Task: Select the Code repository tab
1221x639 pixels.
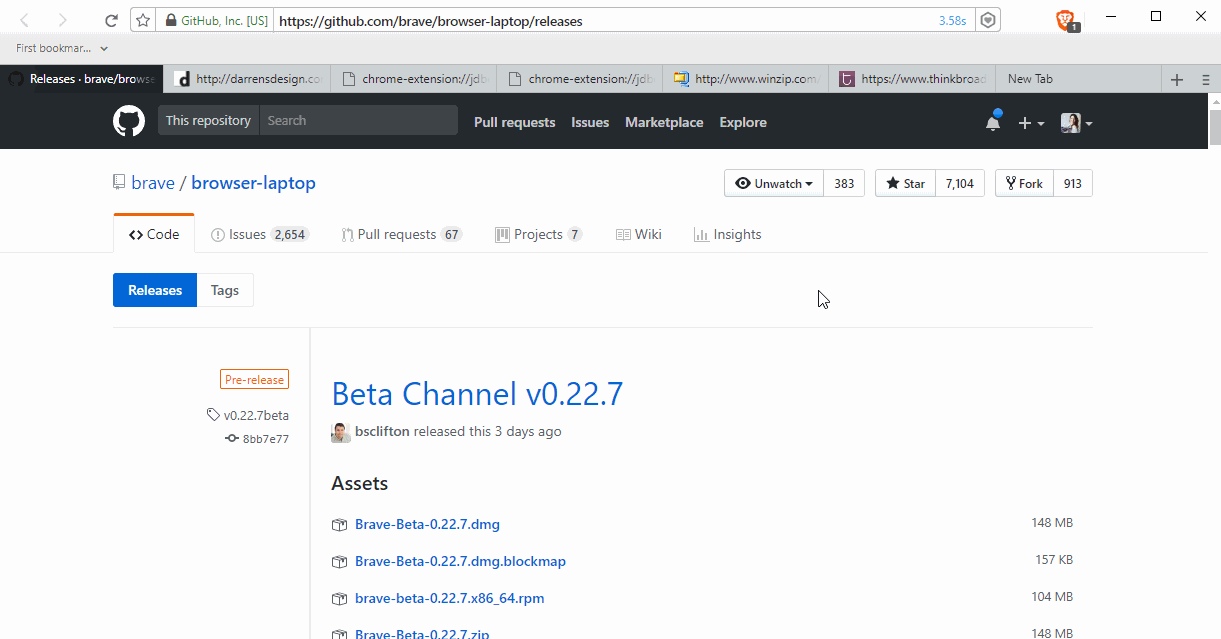Action: tap(154, 234)
